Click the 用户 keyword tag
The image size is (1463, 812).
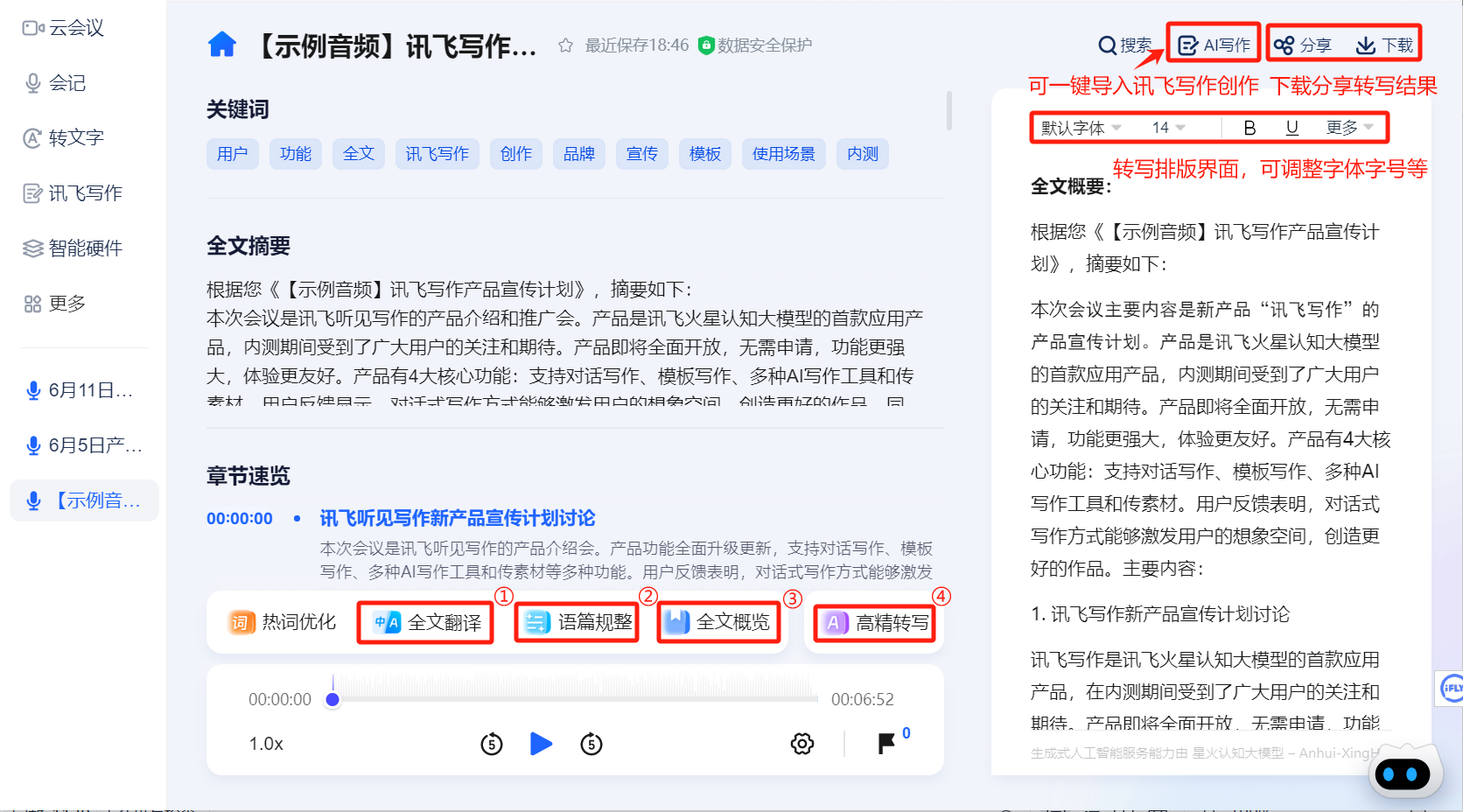click(x=233, y=154)
